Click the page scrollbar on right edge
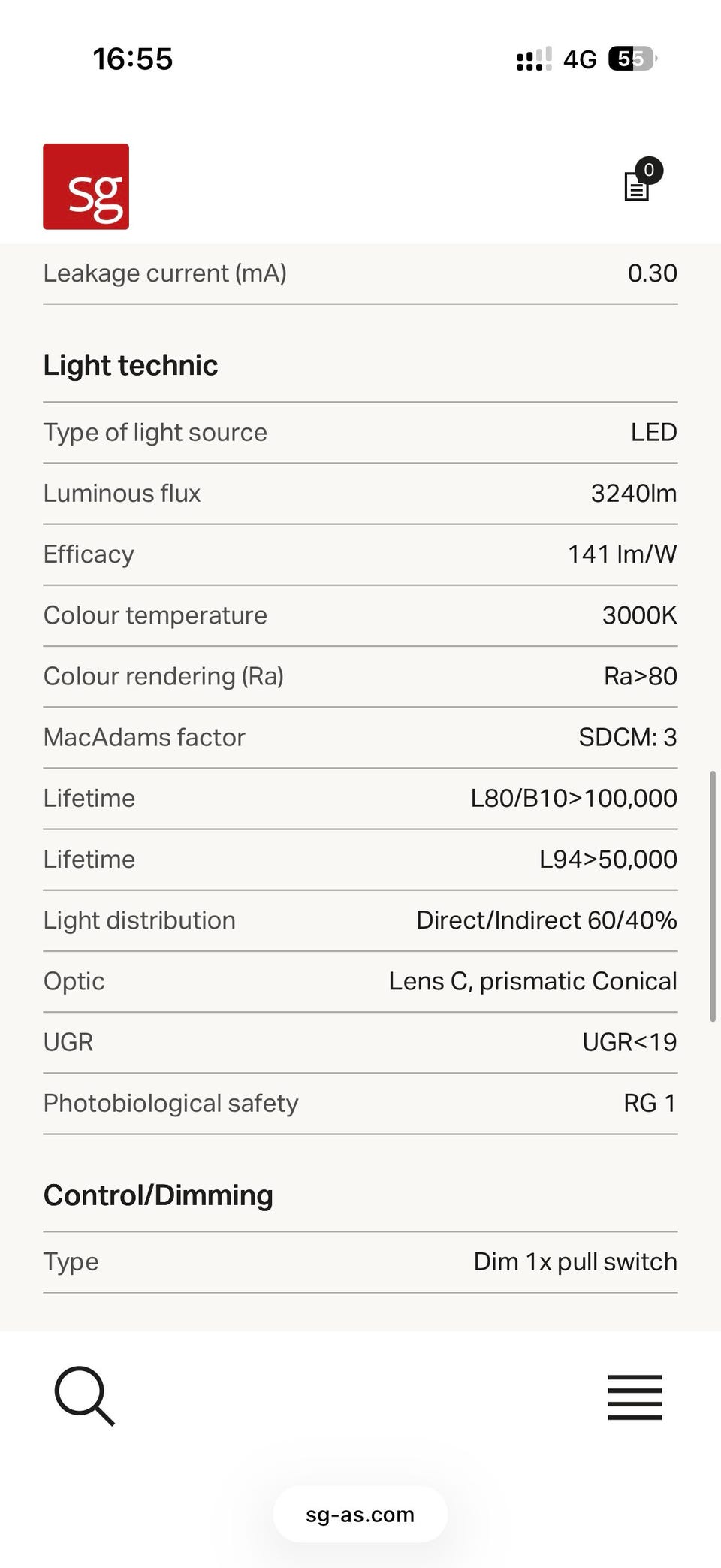 [x=713, y=896]
